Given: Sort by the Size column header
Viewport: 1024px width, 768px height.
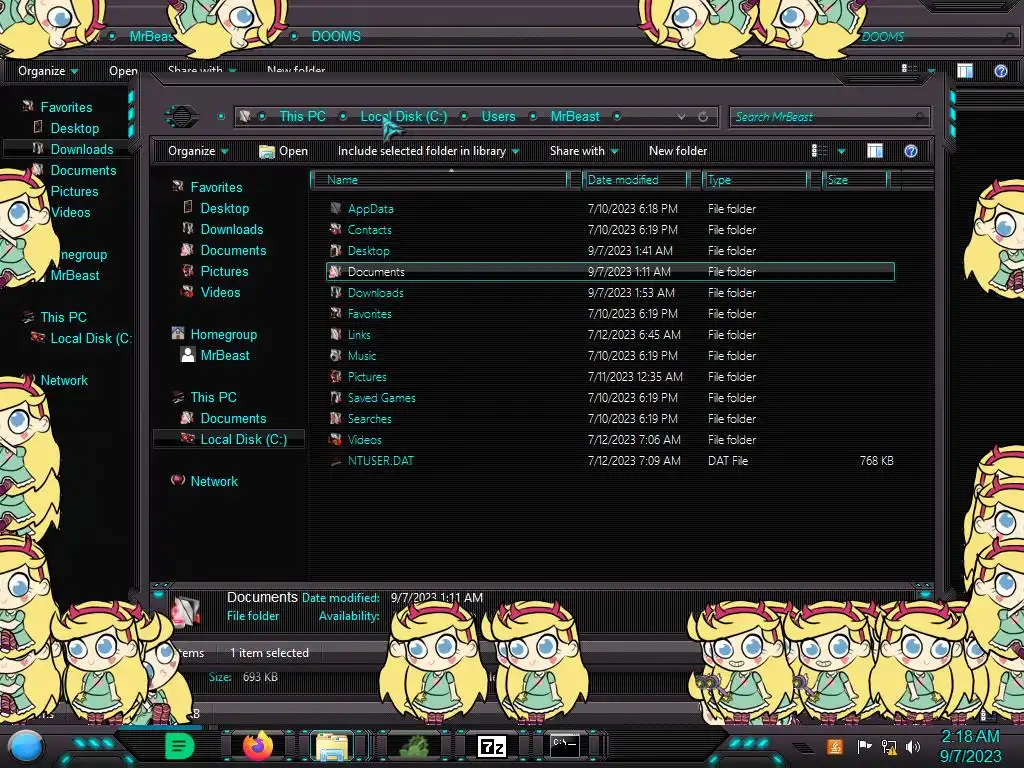Looking at the screenshot, I should tap(855, 180).
